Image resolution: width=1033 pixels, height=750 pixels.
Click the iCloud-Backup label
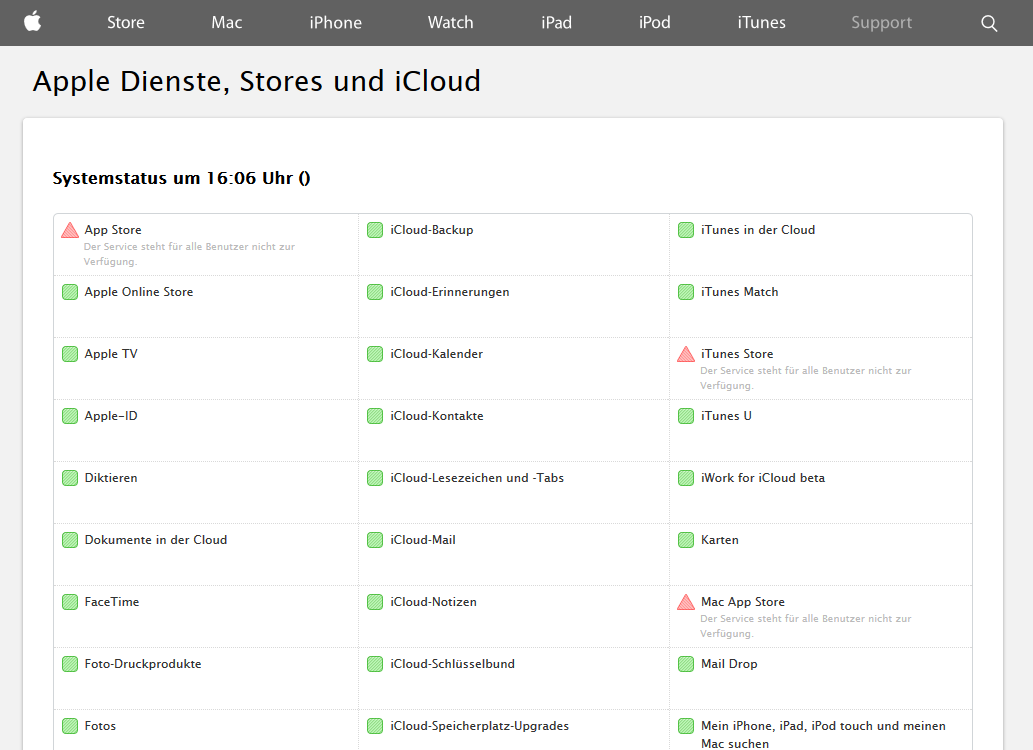432,230
